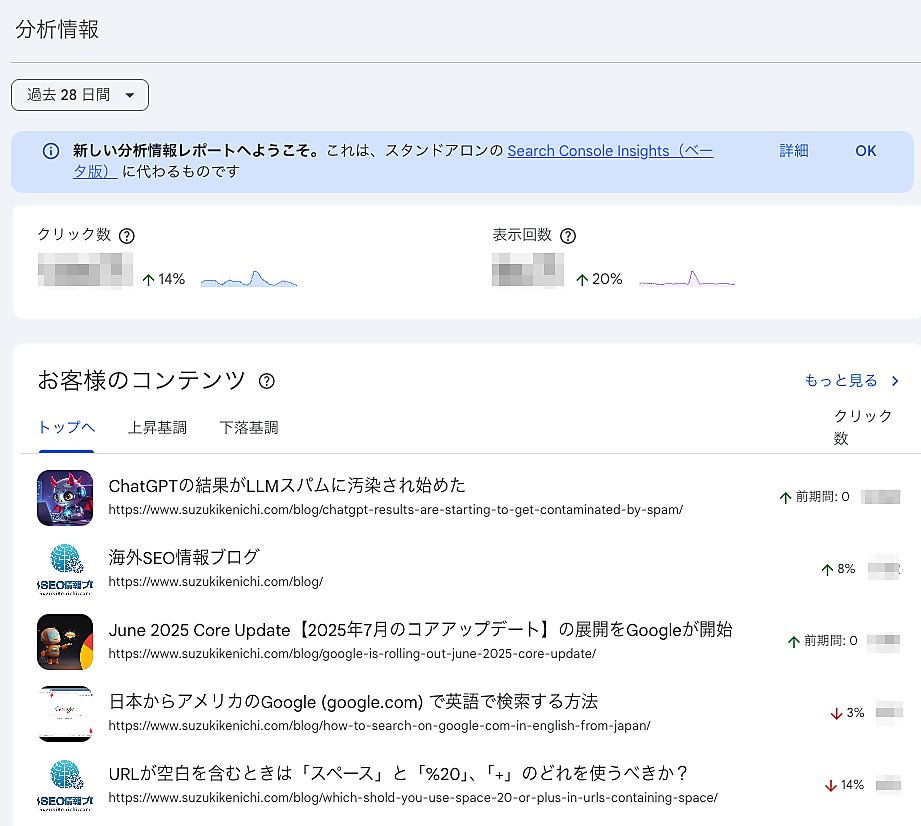This screenshot has height=826, width=921.
Task: Dismiss banner with the OK button
Action: pos(865,151)
